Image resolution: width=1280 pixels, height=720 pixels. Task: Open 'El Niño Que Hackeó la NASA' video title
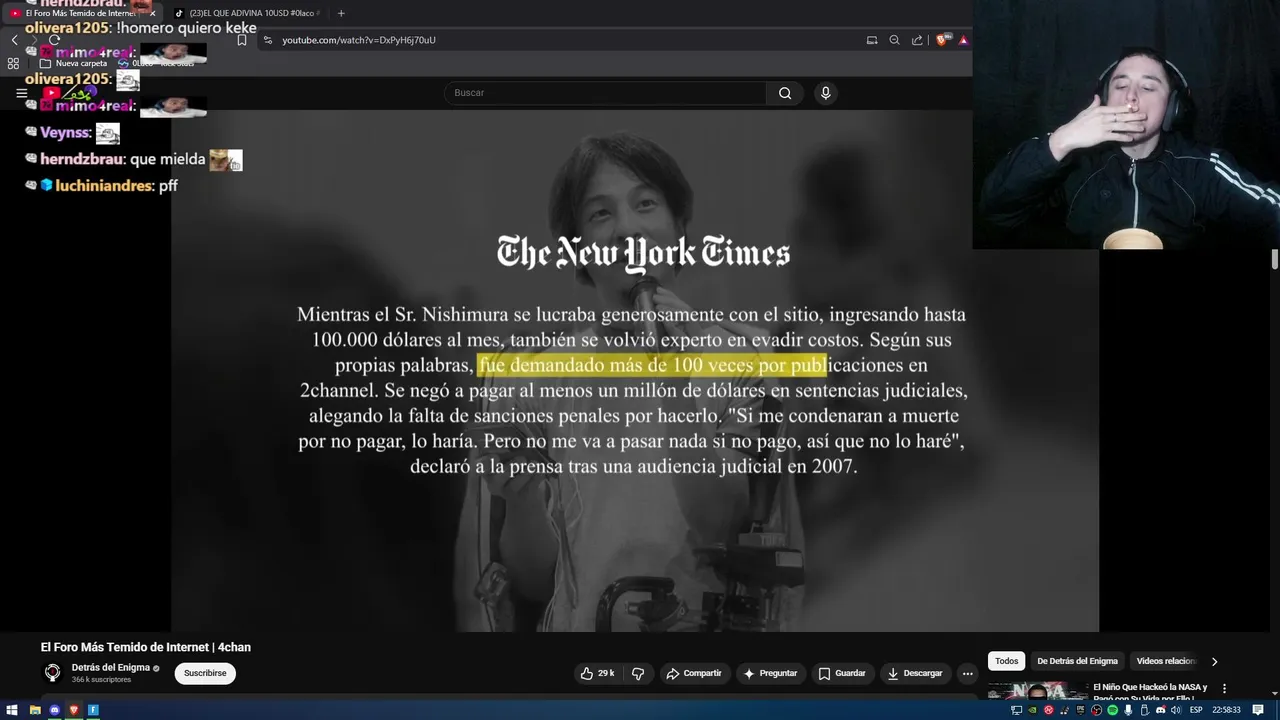[1151, 691]
